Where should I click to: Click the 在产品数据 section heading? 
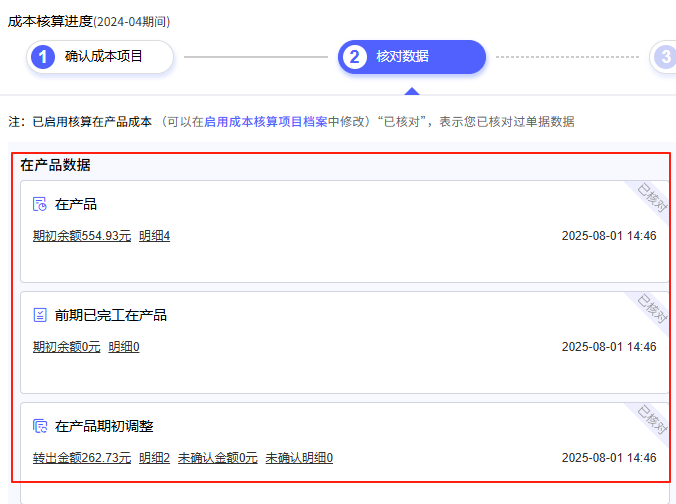tap(55, 165)
